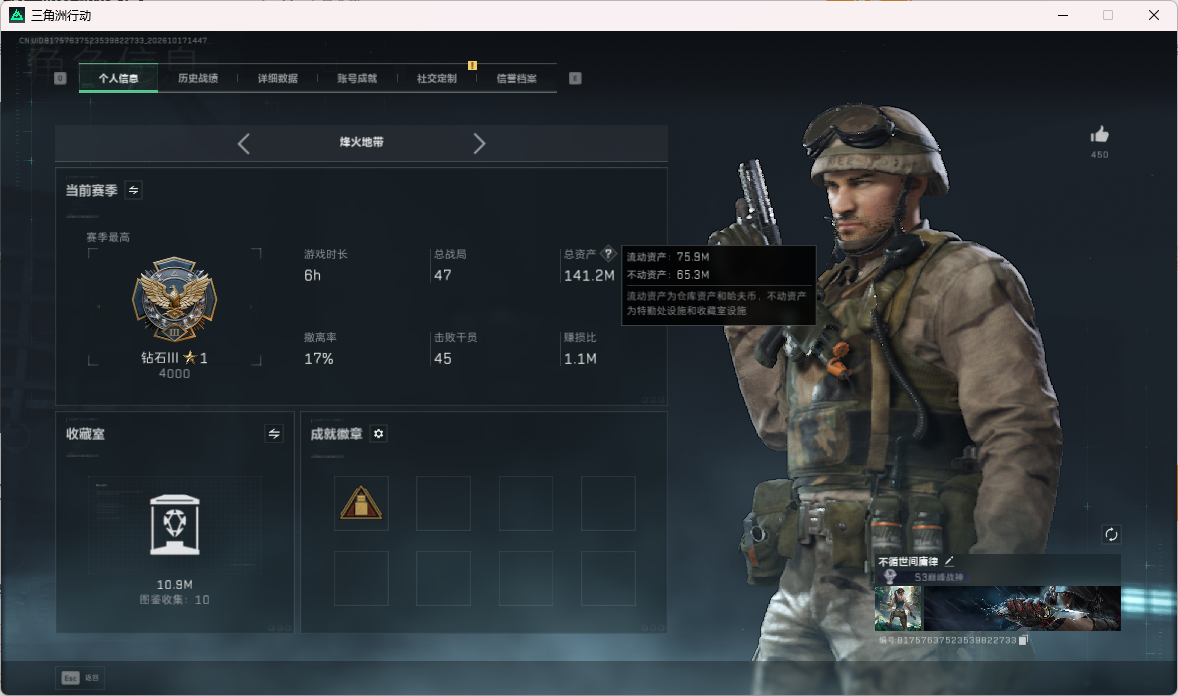
Task: Click the question mark beside 总资产
Action: pos(609,254)
